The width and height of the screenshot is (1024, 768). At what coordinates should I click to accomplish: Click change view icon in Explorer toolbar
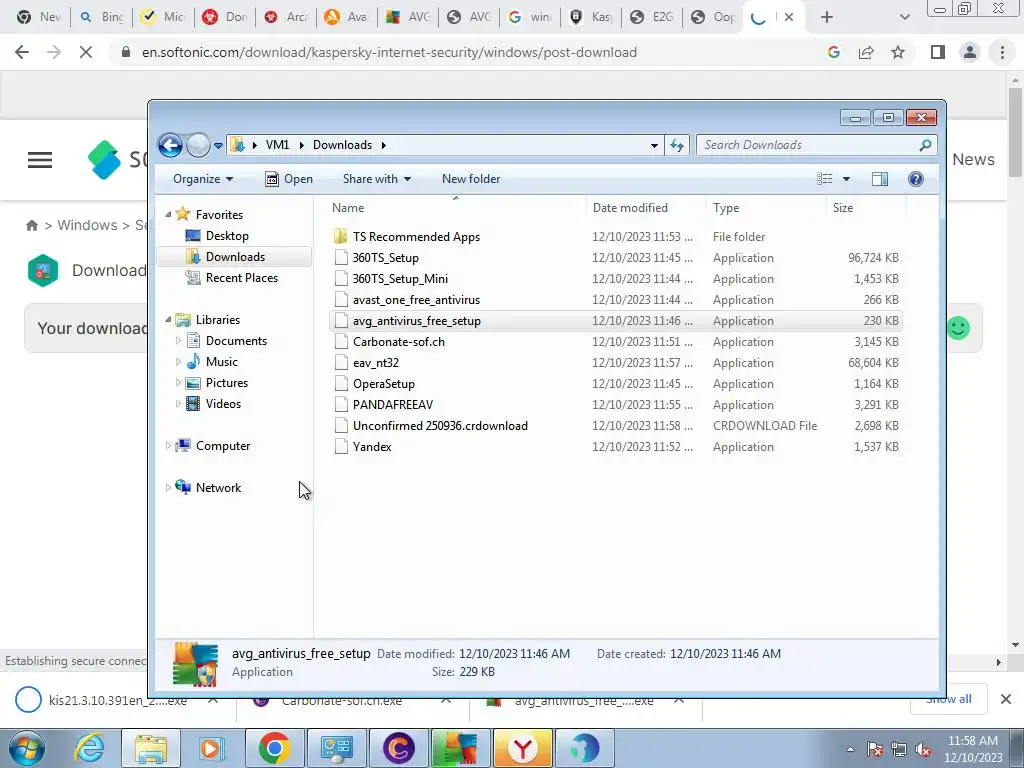825,179
